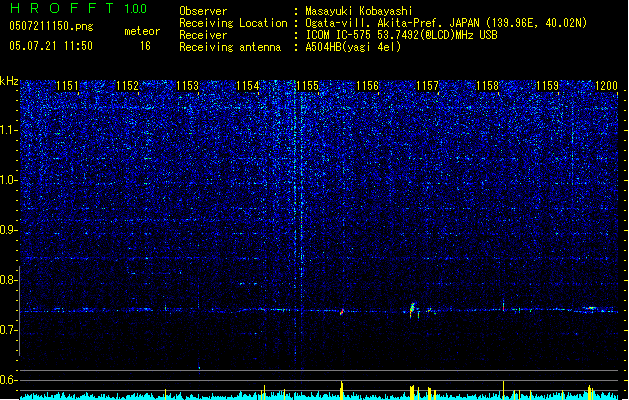629x400 pixels.
Task: Click the 1155 time tick label
Action: tap(308, 86)
